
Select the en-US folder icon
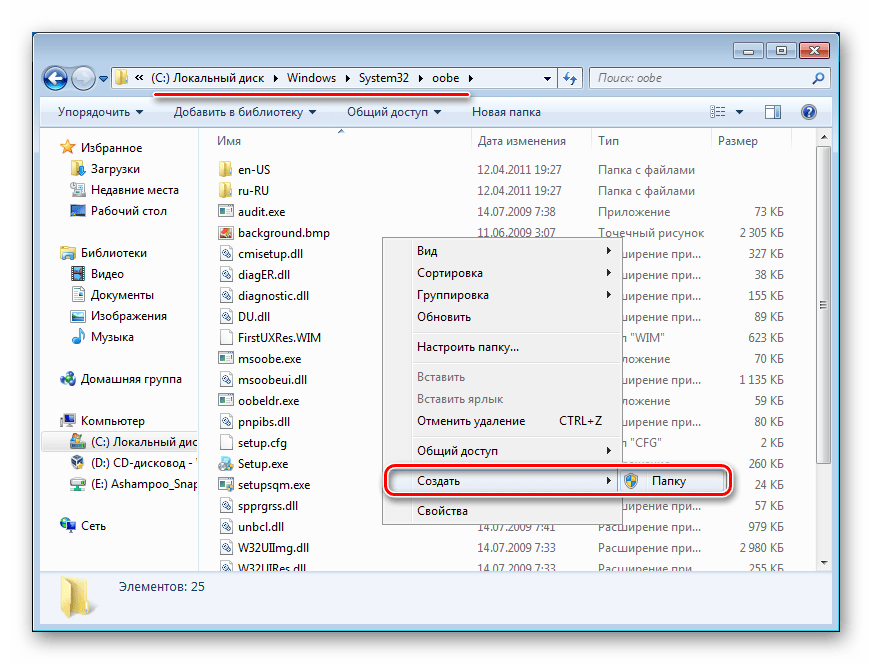226,170
